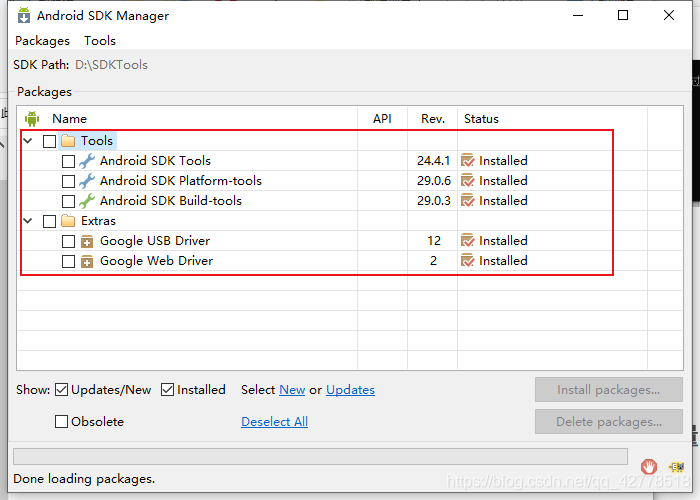Select the Android SDK Tools row name
This screenshot has height=500, width=700.
pyautogui.click(x=155, y=161)
